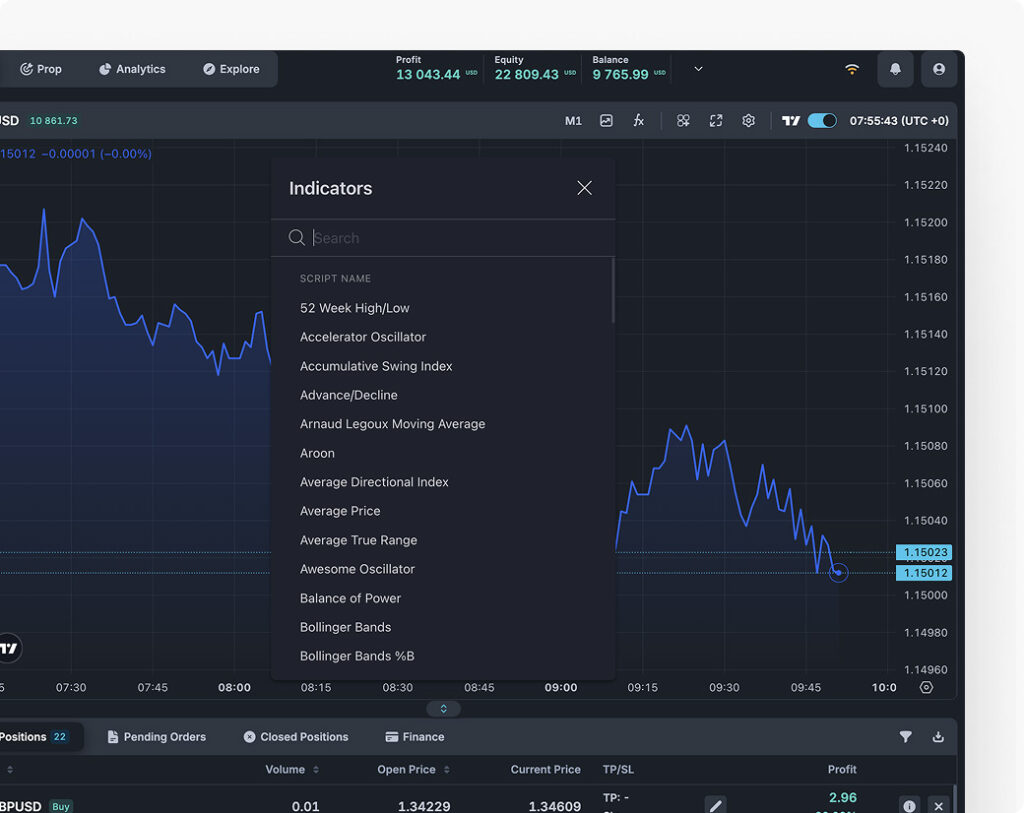The width and height of the screenshot is (1024, 813).
Task: Download positions using the export icon
Action: tap(938, 737)
